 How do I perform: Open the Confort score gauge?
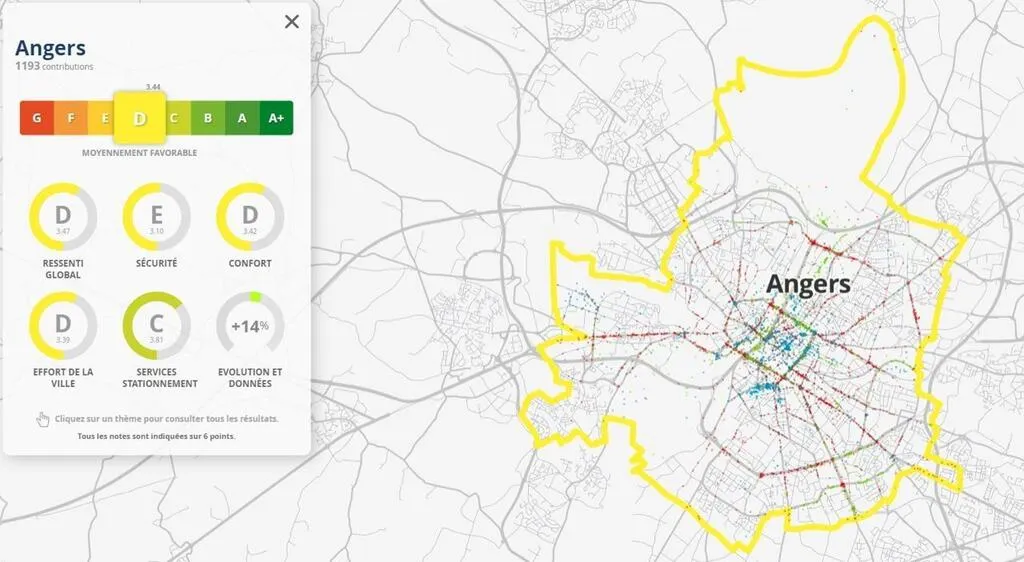[x=250, y=216]
